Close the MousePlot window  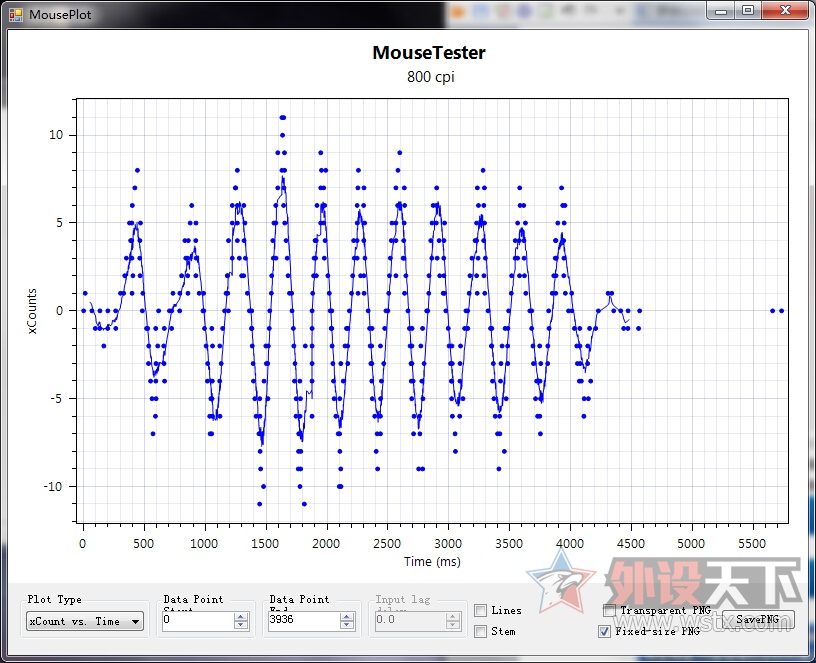click(x=785, y=10)
